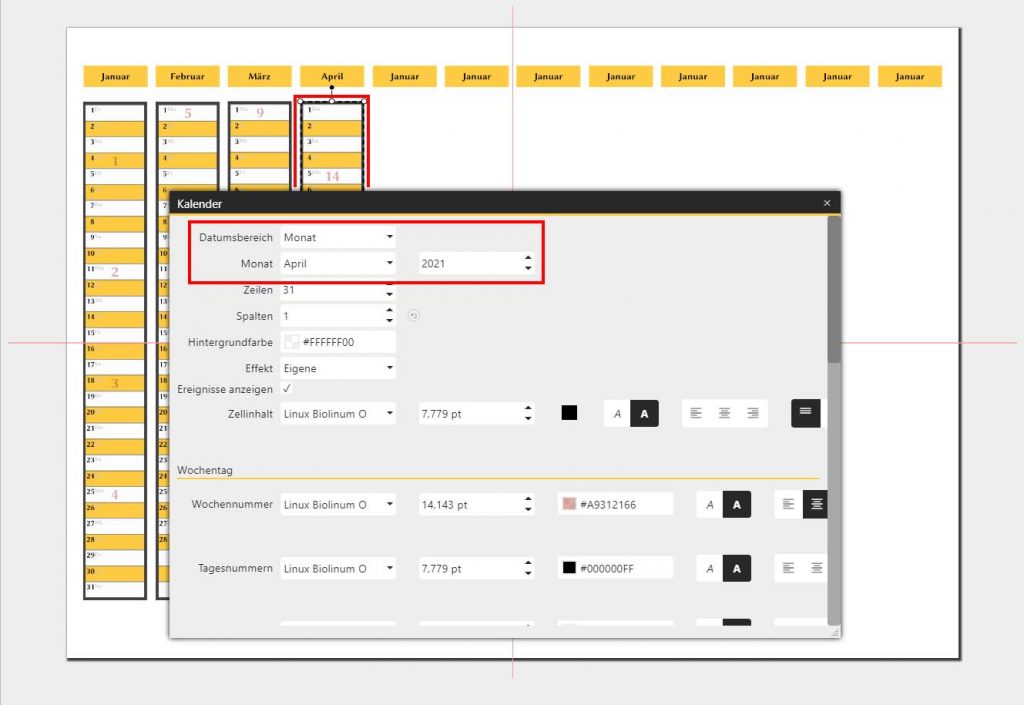This screenshot has height=705, width=1024.
Task: Click the rotation handle above April calendar frame
Action: click(x=332, y=87)
